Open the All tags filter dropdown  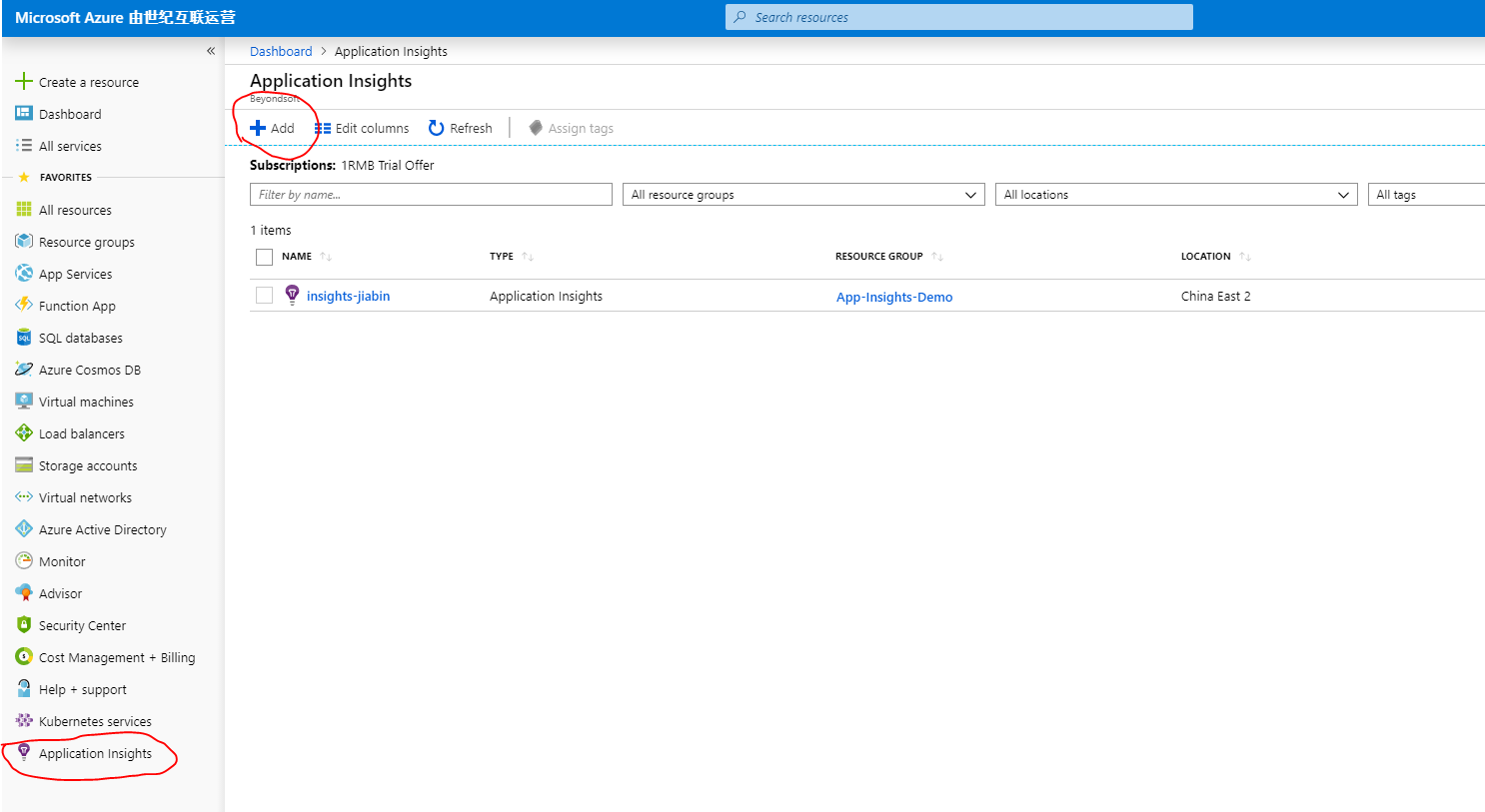[x=1424, y=195]
